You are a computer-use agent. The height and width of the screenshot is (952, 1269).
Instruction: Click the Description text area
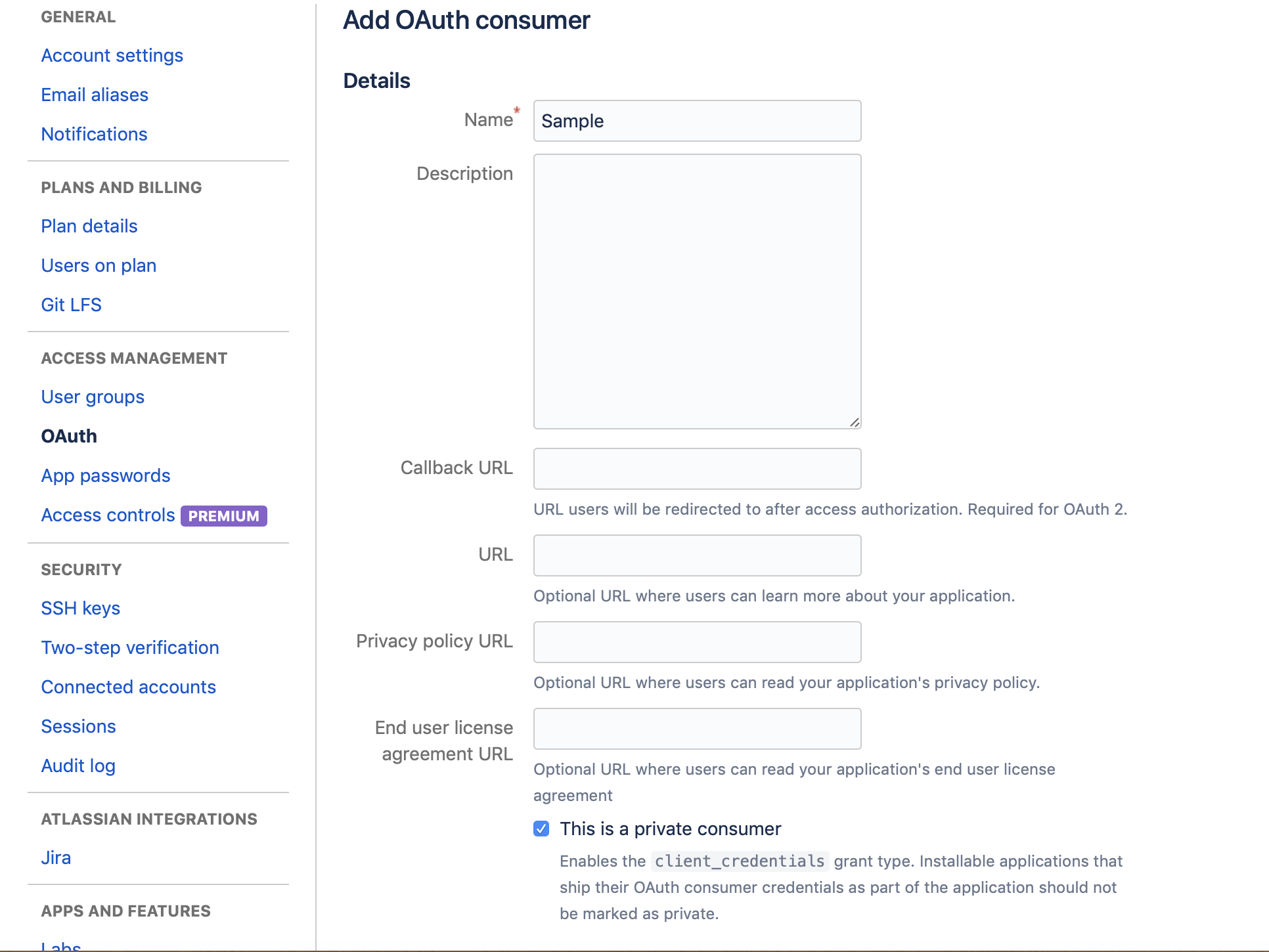(697, 291)
